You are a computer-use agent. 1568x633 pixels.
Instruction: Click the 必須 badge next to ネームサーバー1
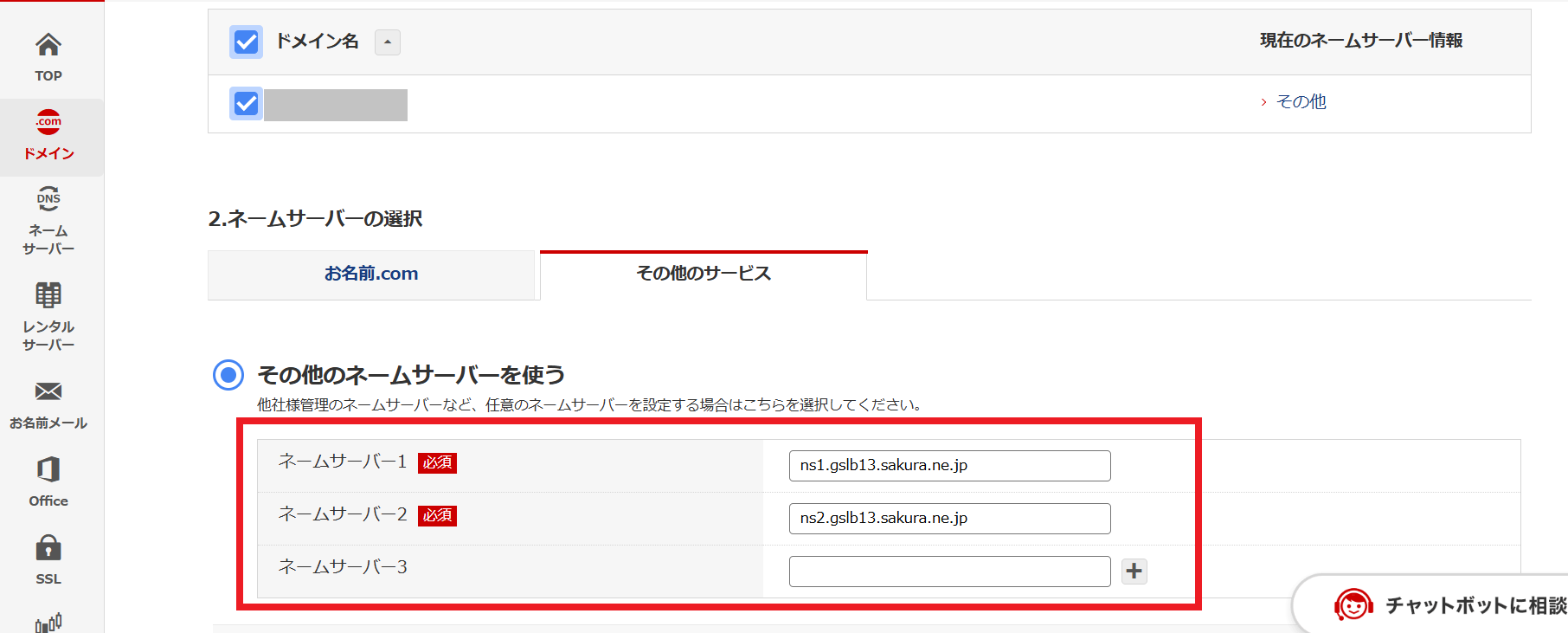[437, 462]
